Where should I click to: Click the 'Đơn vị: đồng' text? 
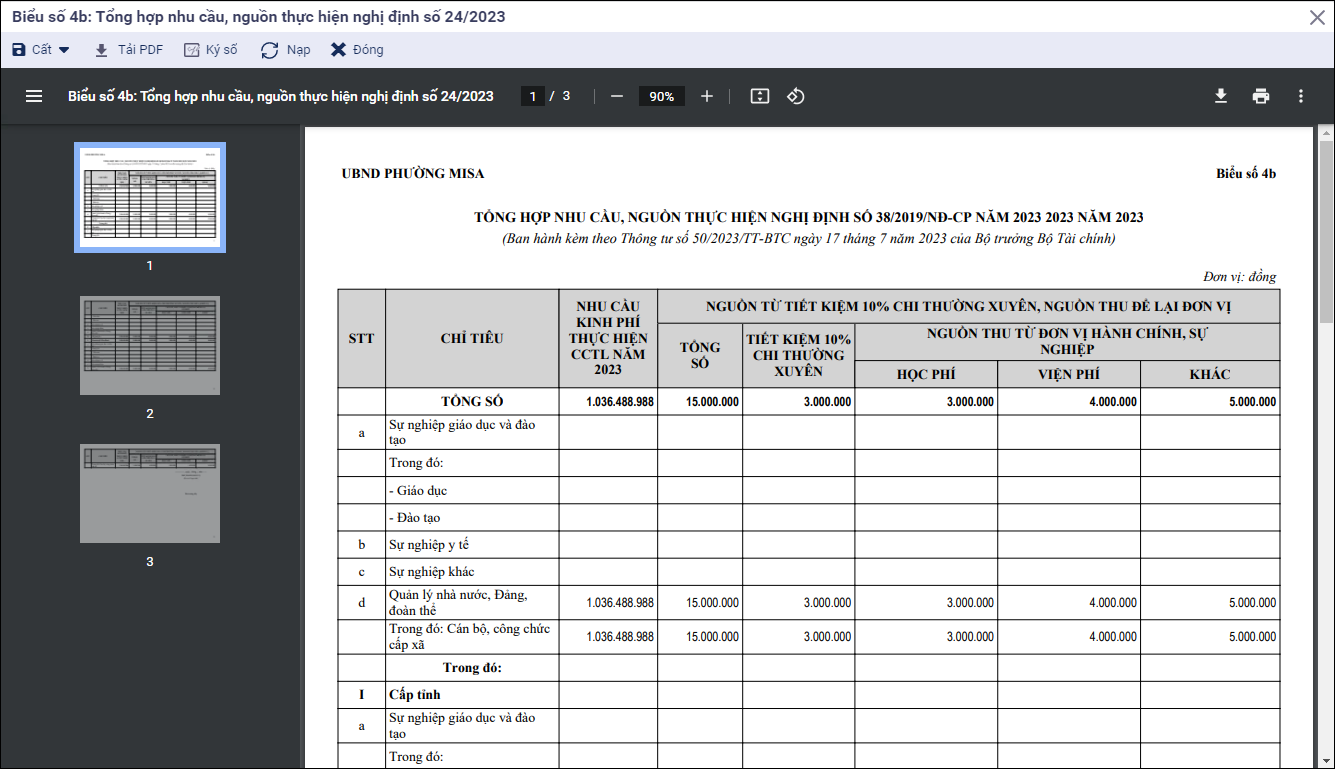[x=1240, y=277]
